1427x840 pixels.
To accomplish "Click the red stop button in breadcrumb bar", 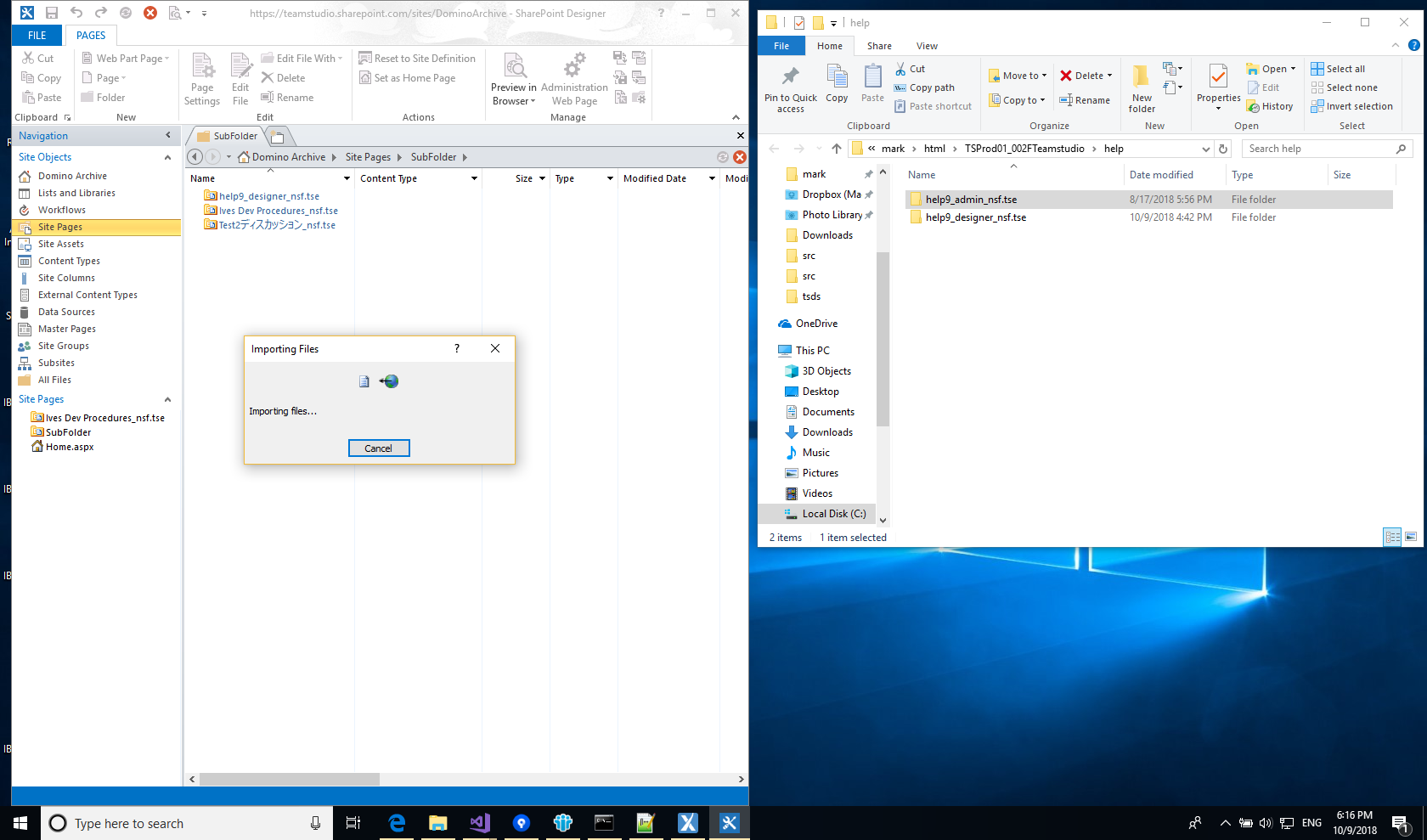I will click(x=740, y=157).
